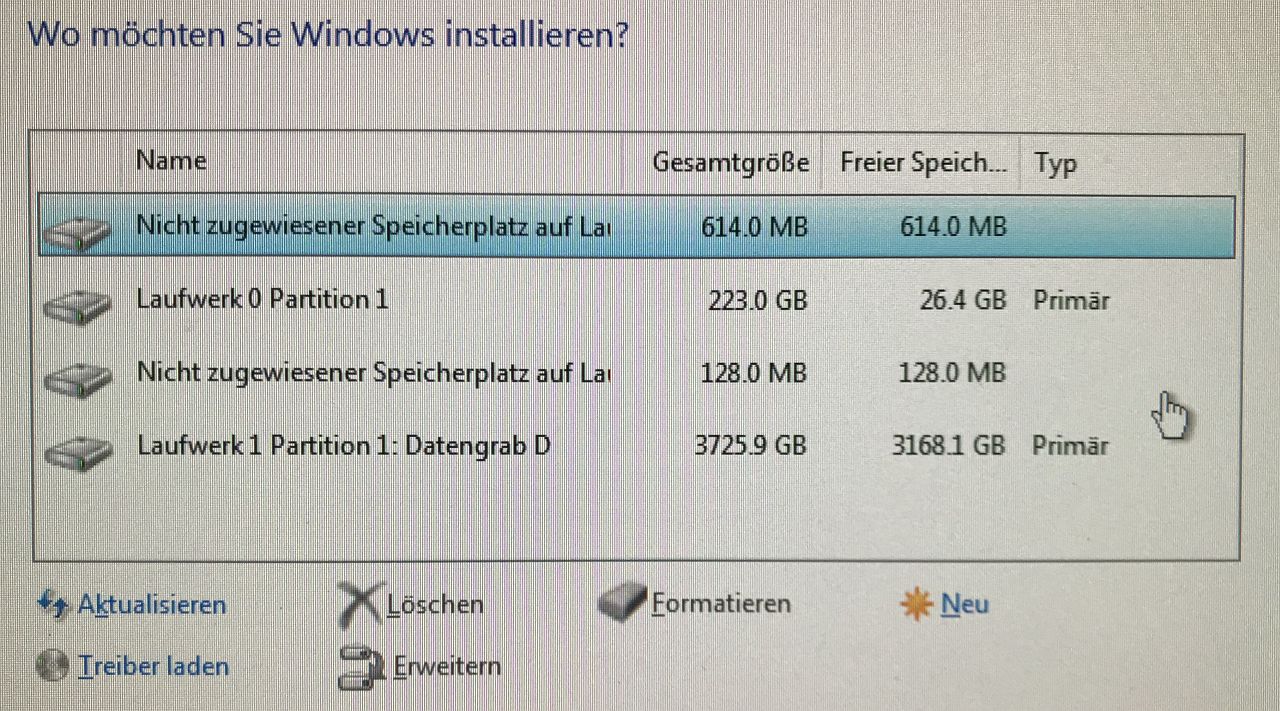Click drive icon of Laufwerk 0 Partition 1
1280x711 pixels.
78,305
